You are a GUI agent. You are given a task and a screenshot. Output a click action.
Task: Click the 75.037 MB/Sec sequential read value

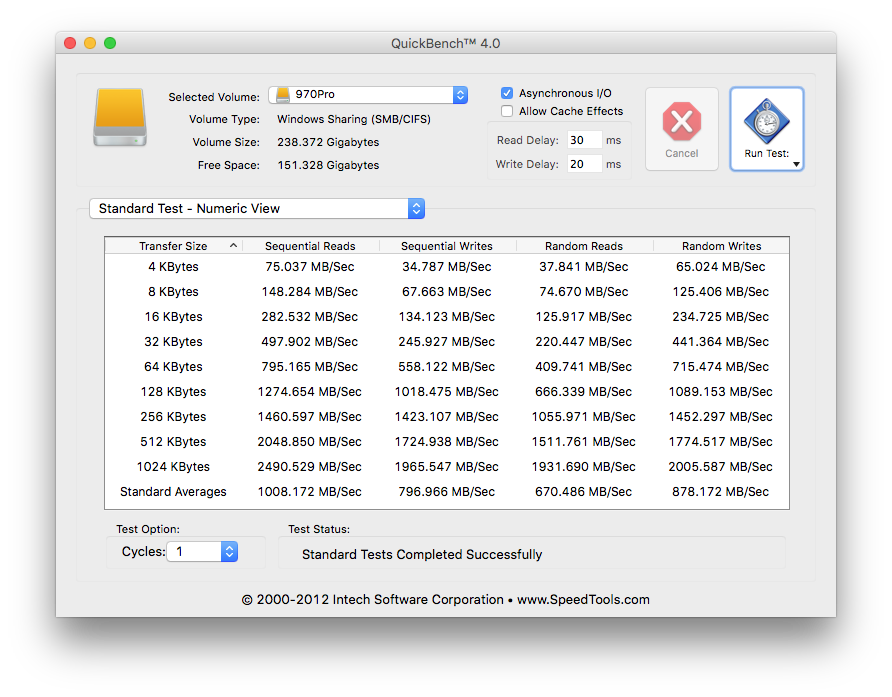pyautogui.click(x=310, y=266)
